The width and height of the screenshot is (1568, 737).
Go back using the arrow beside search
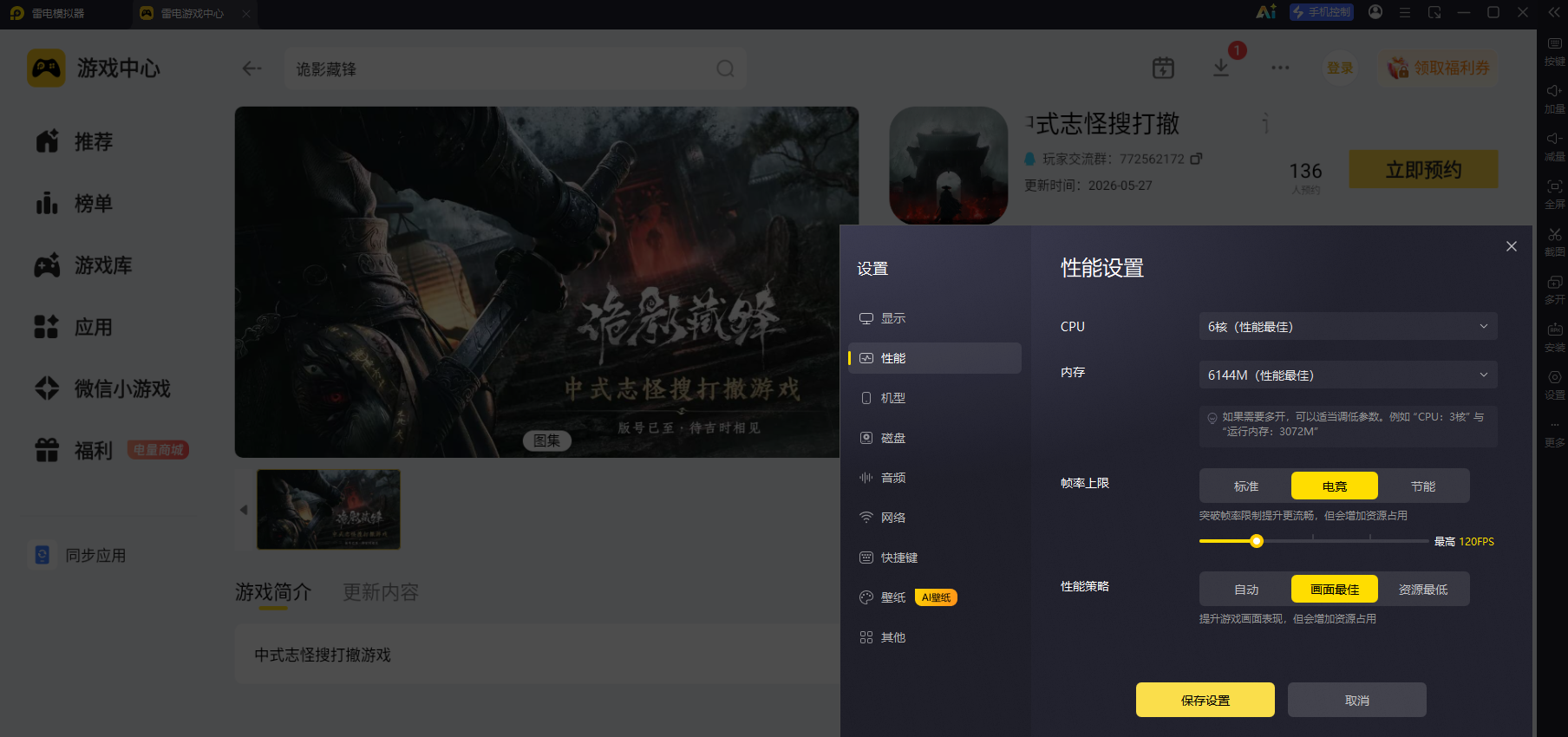coord(252,68)
